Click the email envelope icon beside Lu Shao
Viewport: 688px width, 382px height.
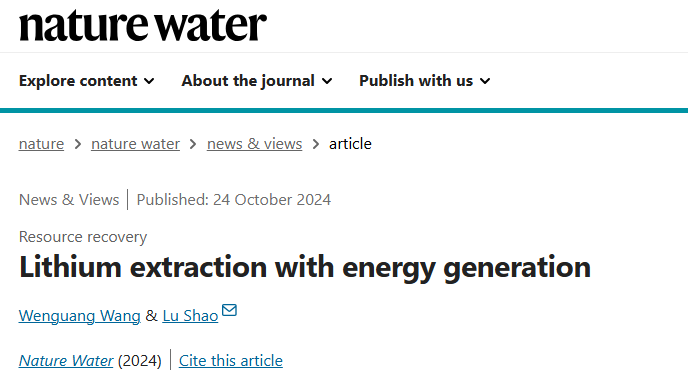click(229, 310)
